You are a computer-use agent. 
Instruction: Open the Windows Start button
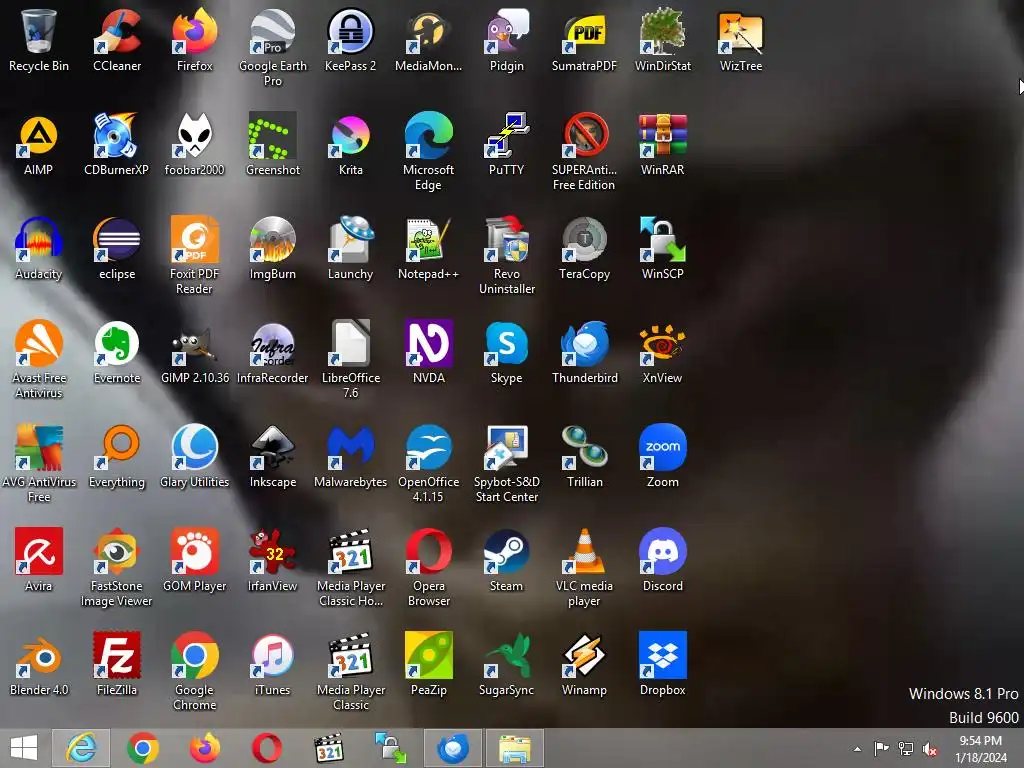(x=24, y=748)
